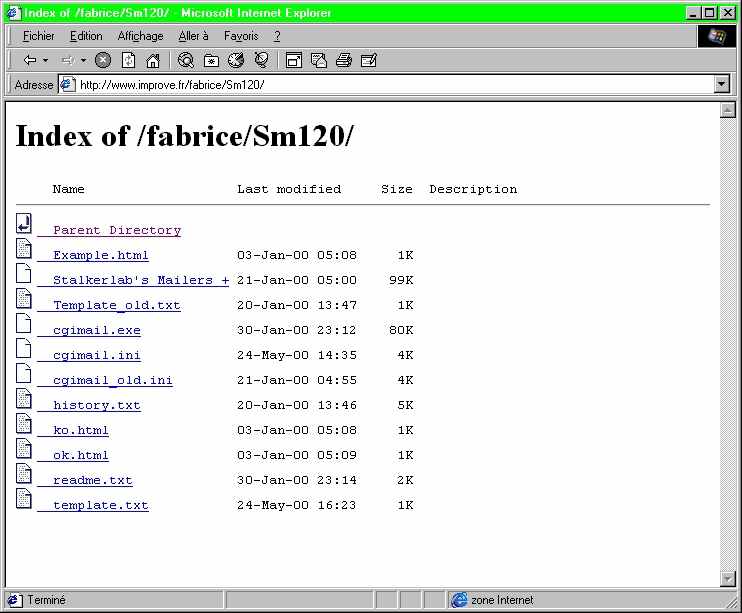Open the Search toolbar icon

(x=186, y=60)
